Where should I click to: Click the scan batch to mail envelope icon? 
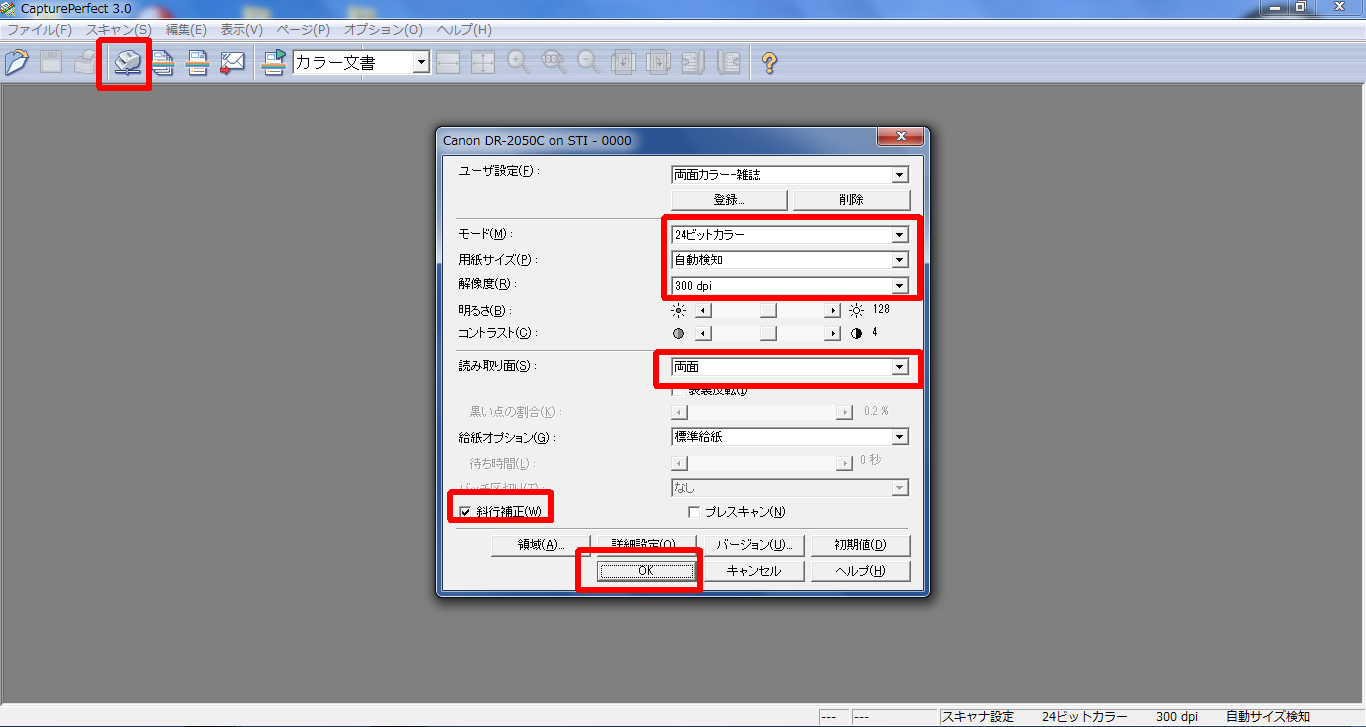point(232,63)
